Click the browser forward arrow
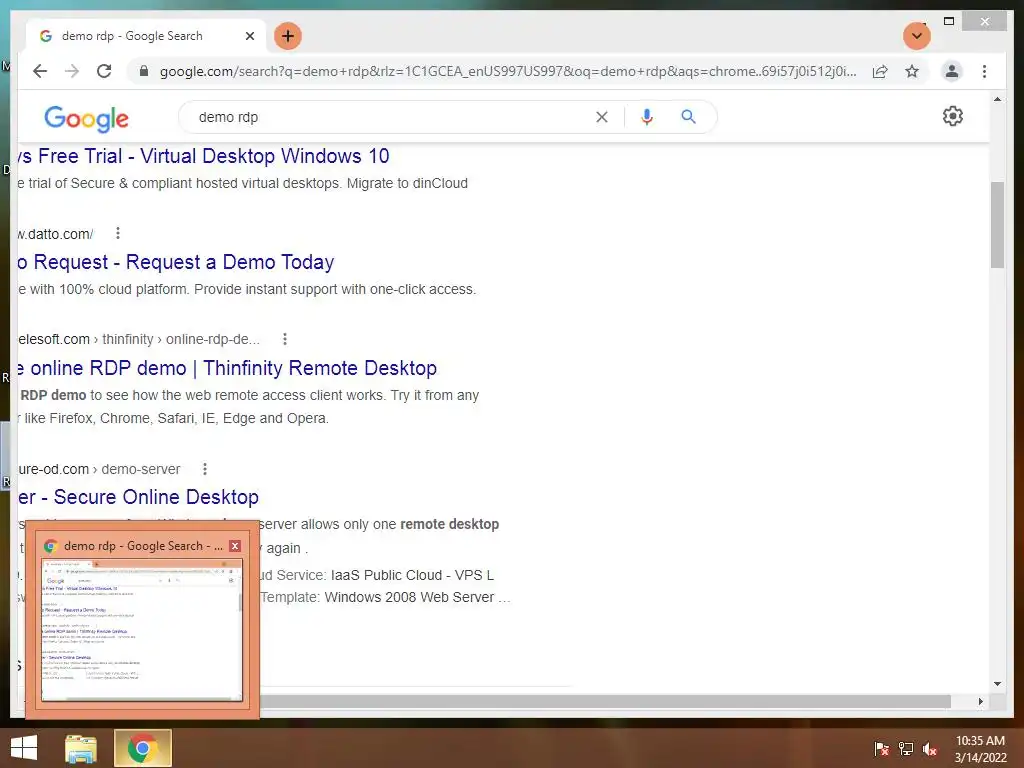1024x768 pixels. coord(72,71)
